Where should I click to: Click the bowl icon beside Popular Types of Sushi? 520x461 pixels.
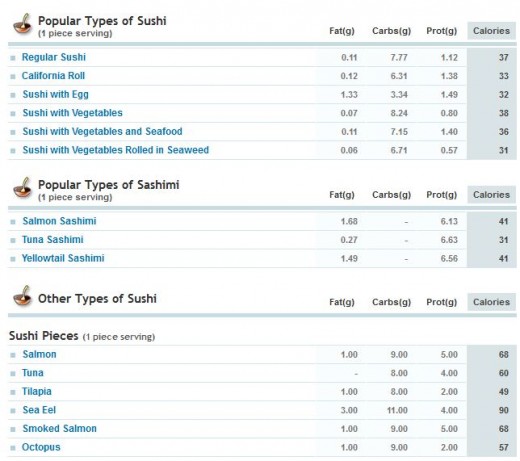(22, 24)
